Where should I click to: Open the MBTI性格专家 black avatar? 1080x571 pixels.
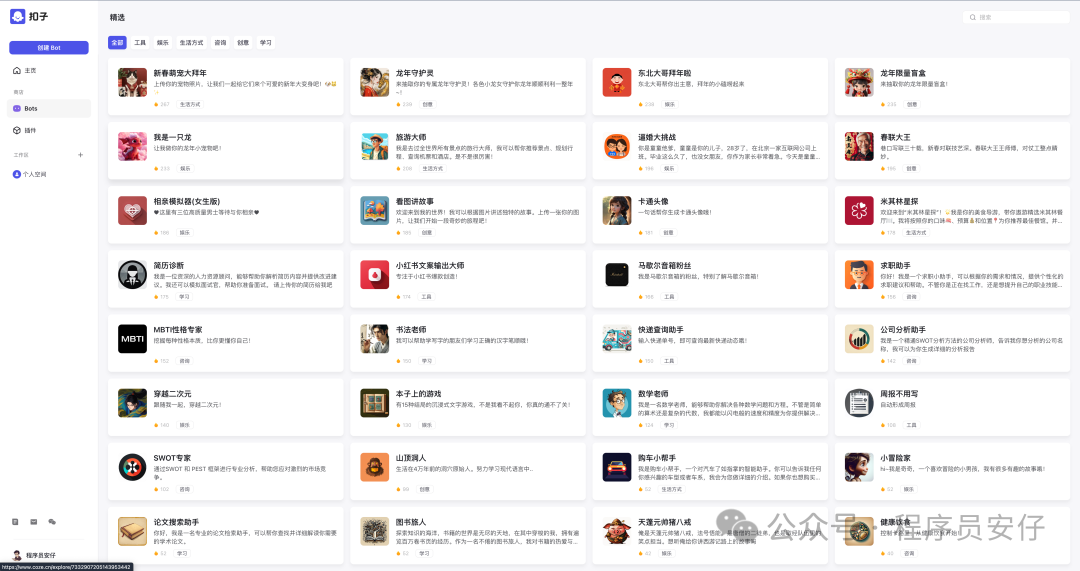pos(132,338)
